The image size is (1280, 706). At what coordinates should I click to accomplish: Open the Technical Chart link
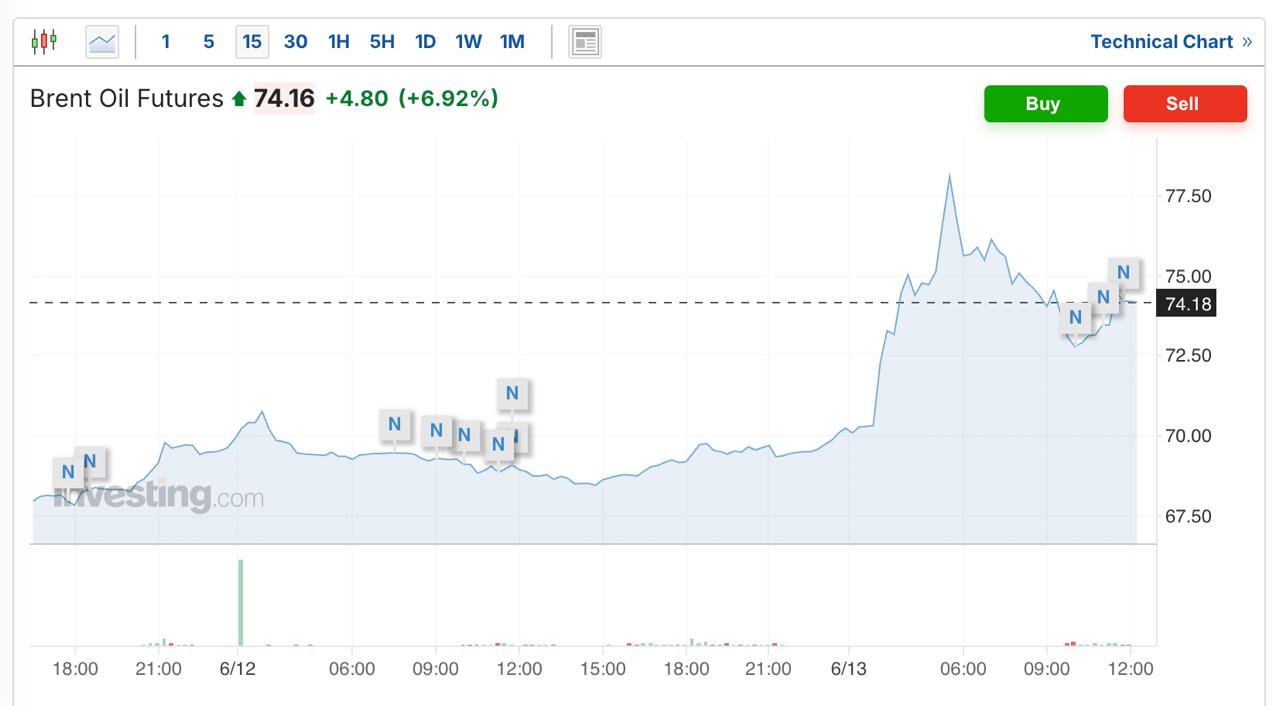click(1161, 41)
